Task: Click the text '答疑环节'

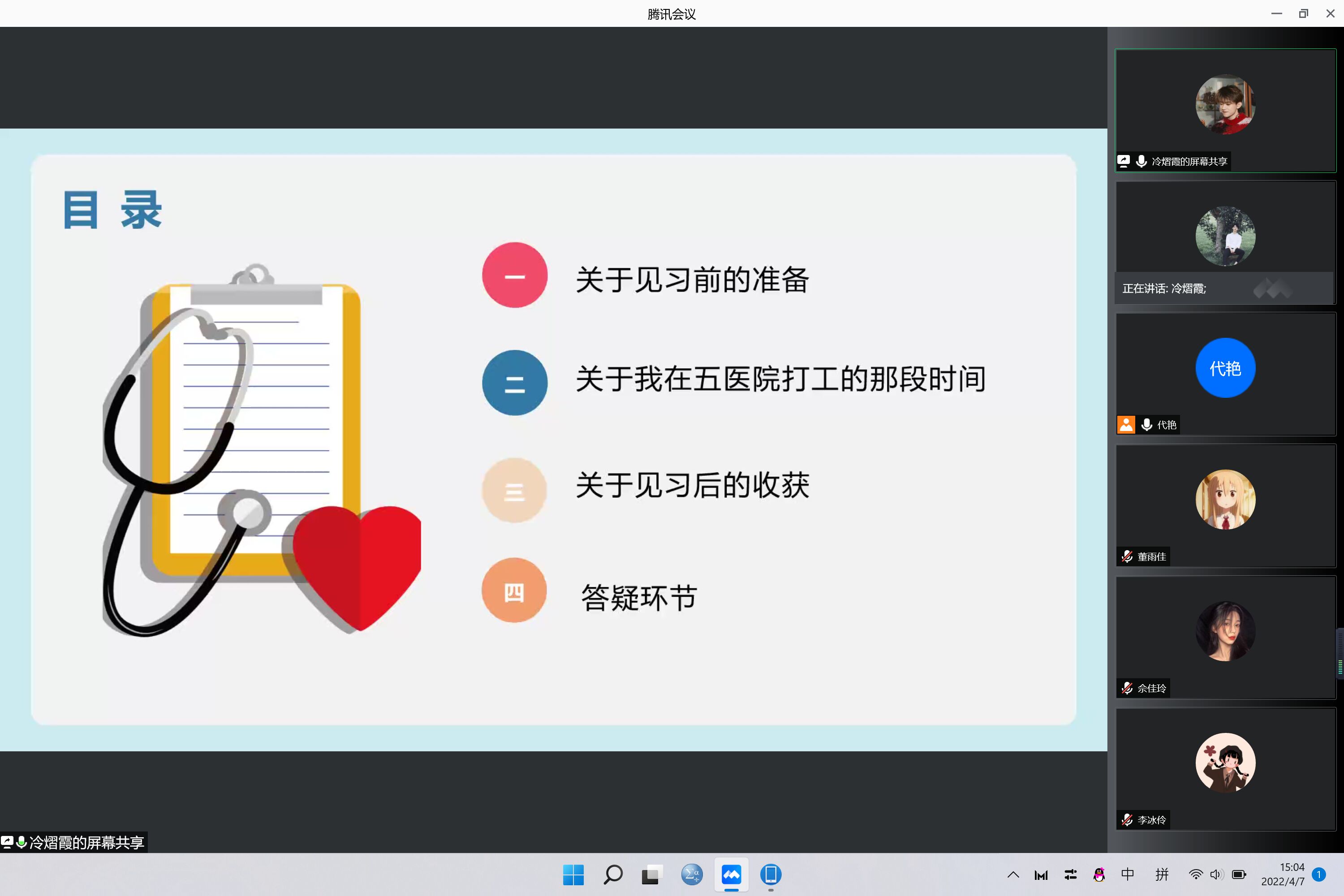Action: point(639,598)
